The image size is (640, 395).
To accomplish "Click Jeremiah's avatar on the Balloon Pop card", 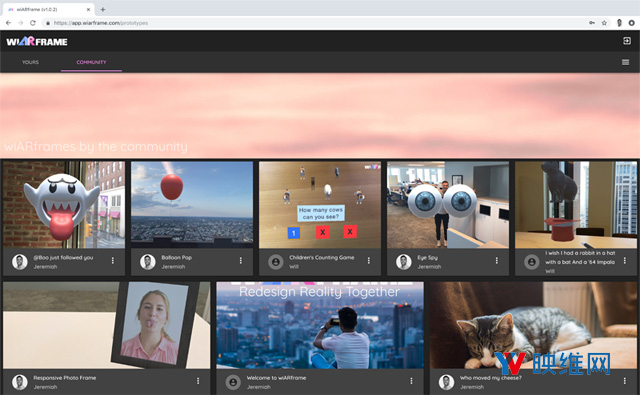I will 148,262.
